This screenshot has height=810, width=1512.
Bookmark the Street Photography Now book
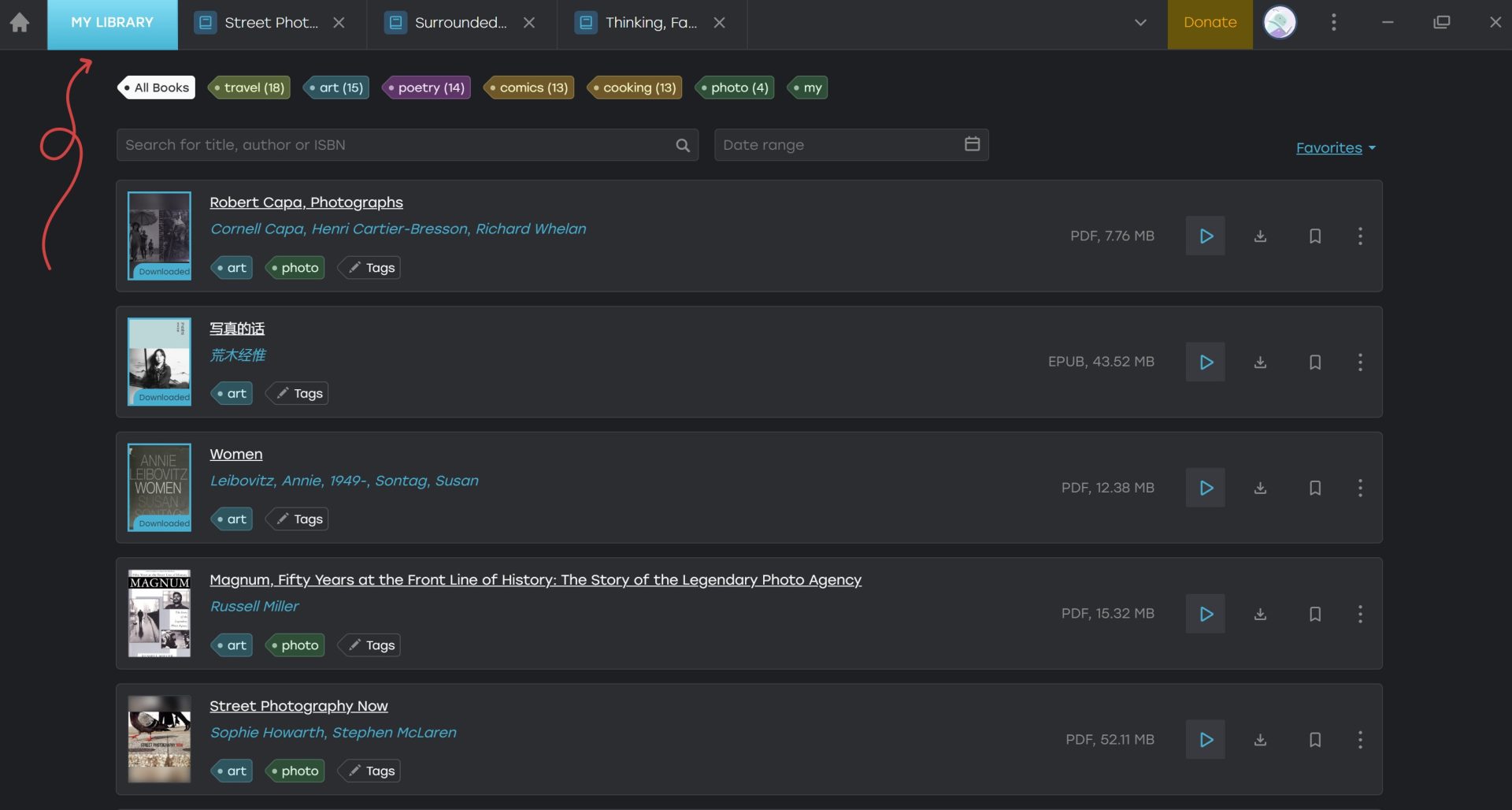[x=1314, y=740]
